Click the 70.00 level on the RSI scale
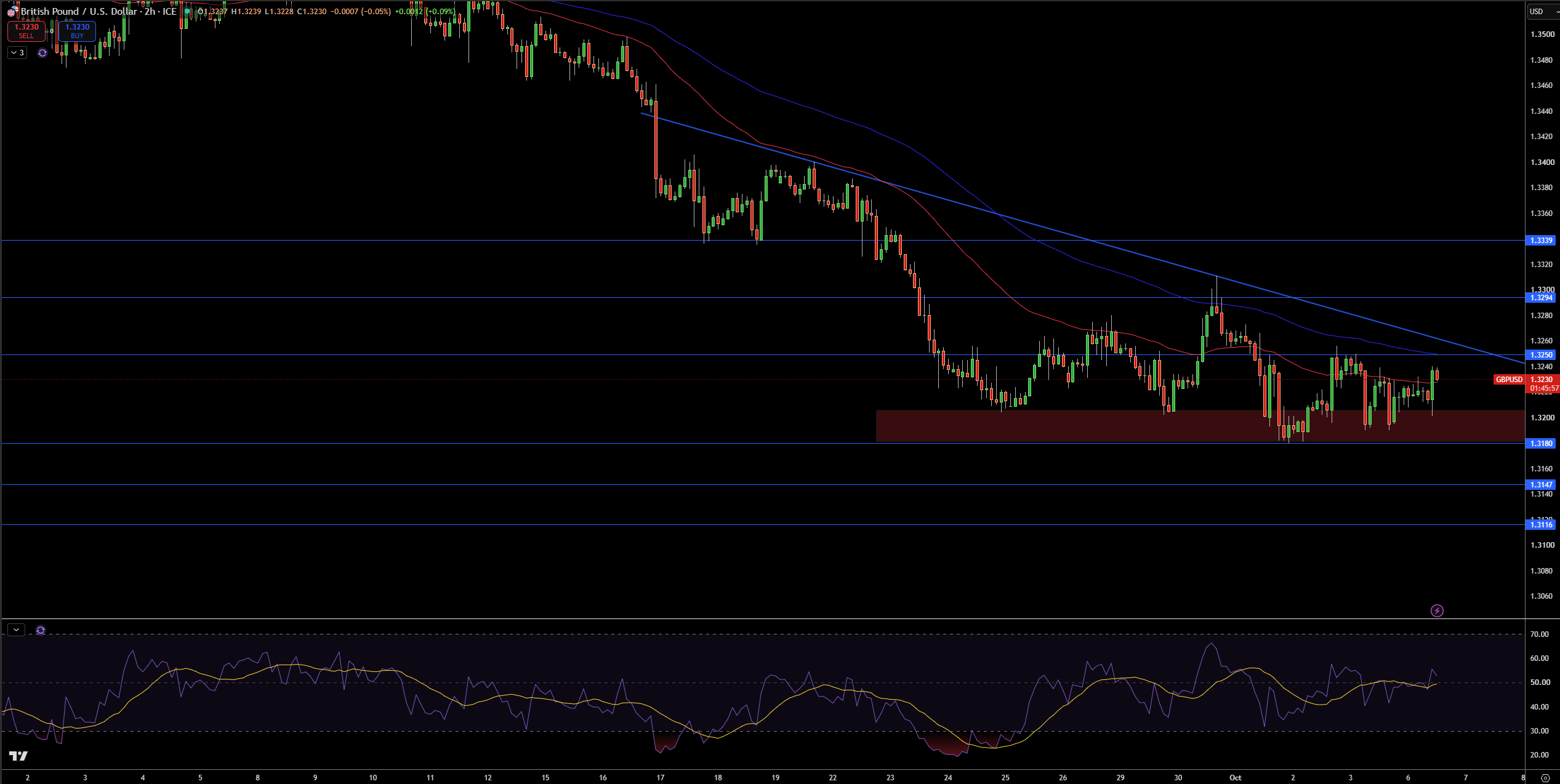Screen dimensions: 1560x784 click(1540, 634)
